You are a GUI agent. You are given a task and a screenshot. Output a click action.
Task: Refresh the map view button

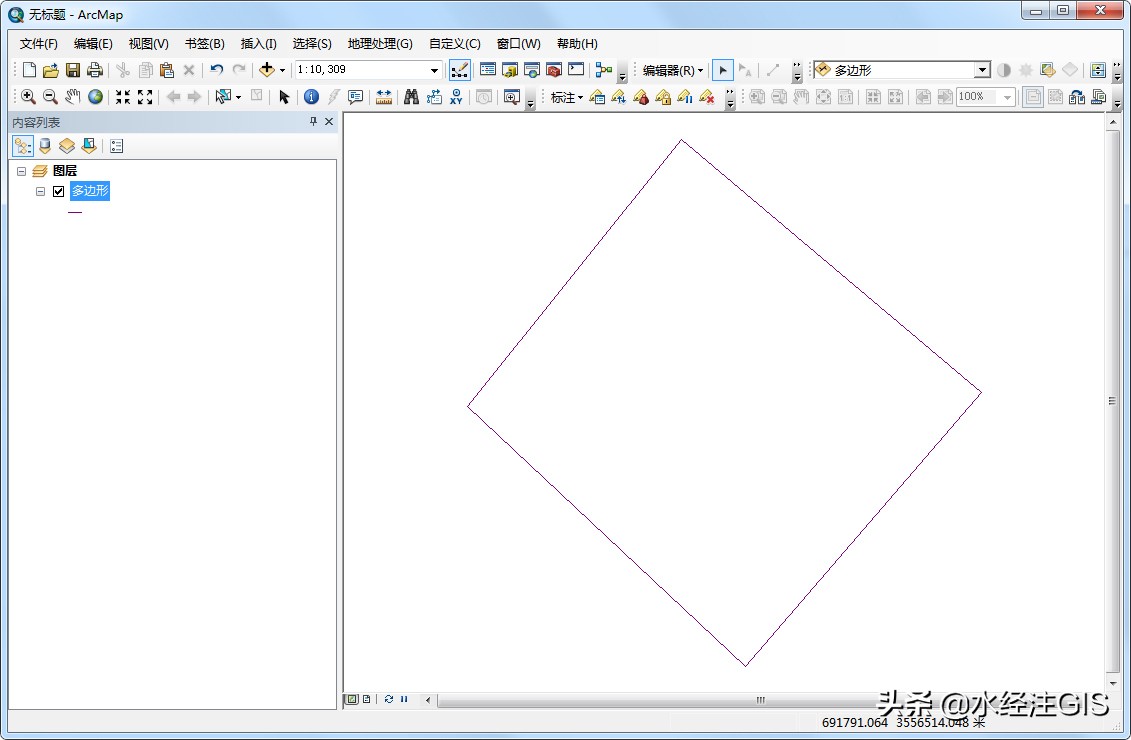click(389, 699)
